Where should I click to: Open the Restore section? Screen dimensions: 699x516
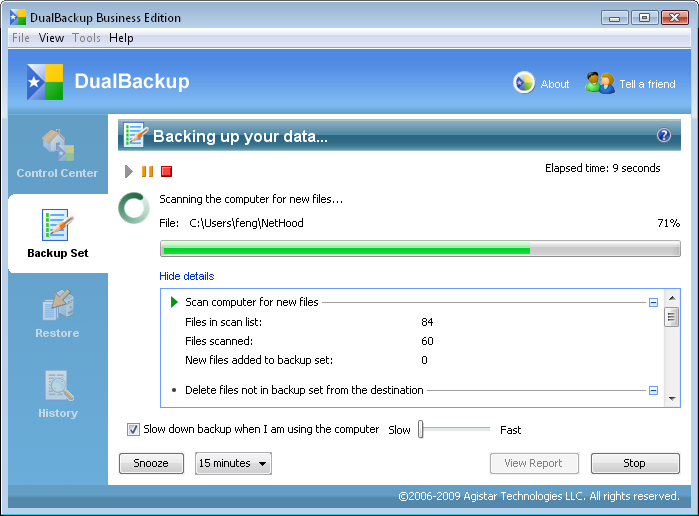coord(58,314)
